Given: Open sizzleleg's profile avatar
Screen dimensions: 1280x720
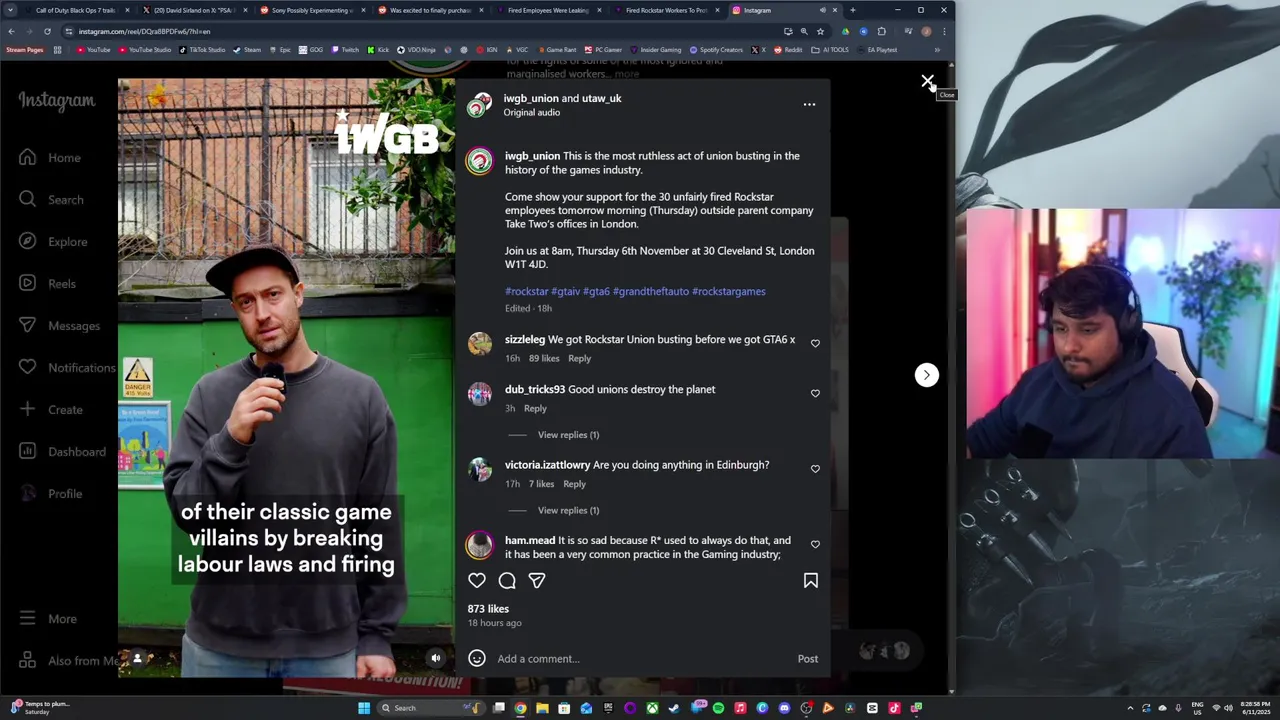Looking at the screenshot, I should 480,344.
